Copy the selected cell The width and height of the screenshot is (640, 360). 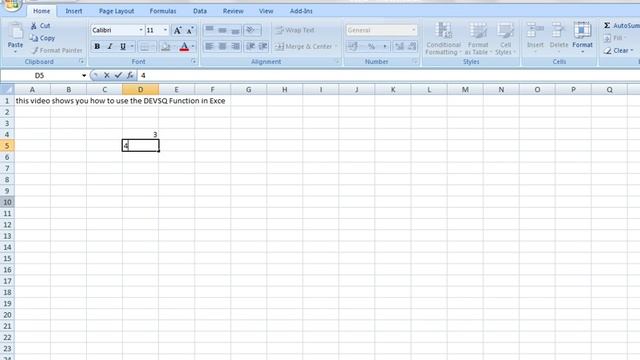(42, 38)
